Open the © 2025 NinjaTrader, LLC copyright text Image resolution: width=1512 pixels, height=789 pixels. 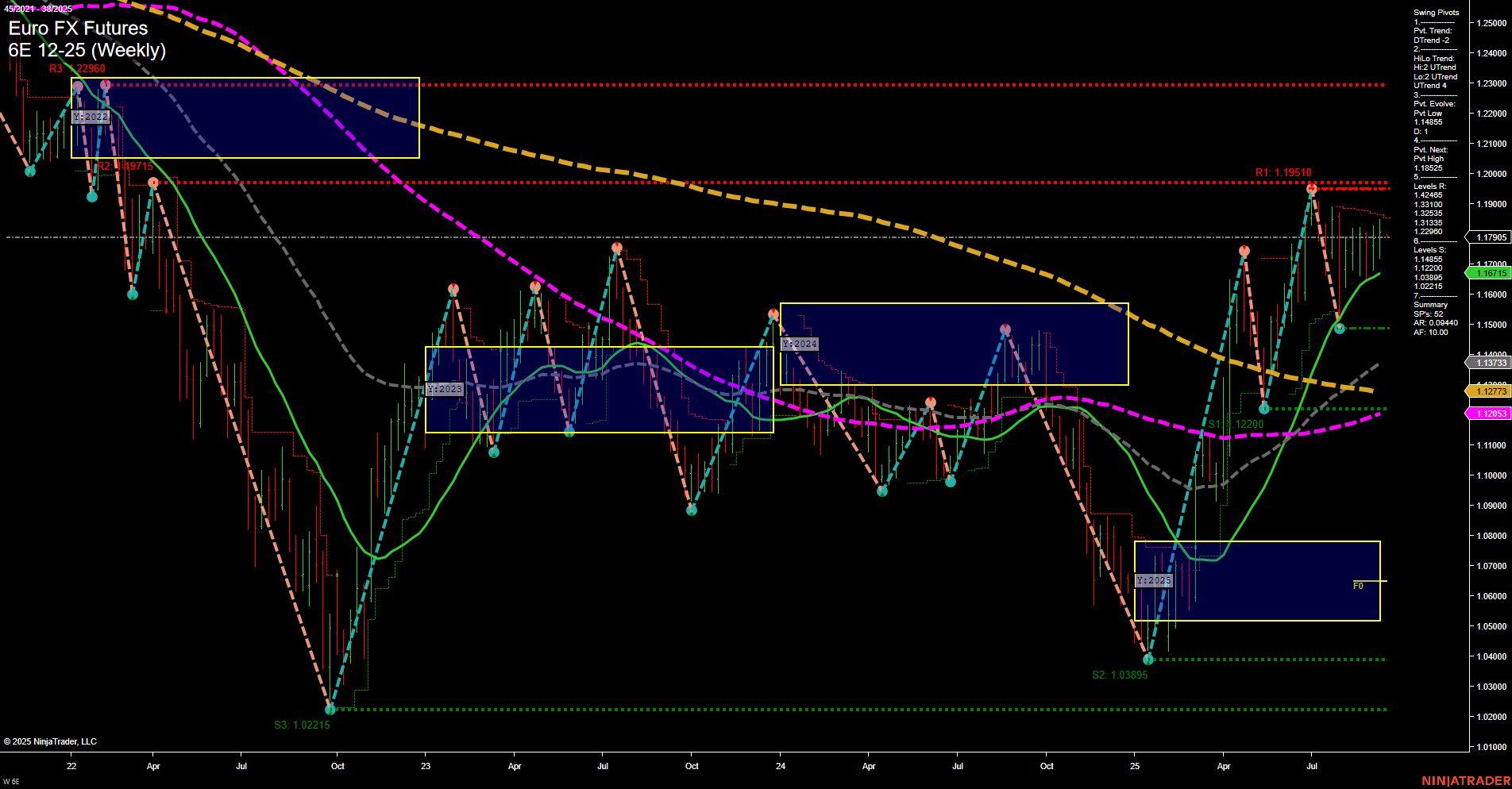(x=49, y=741)
